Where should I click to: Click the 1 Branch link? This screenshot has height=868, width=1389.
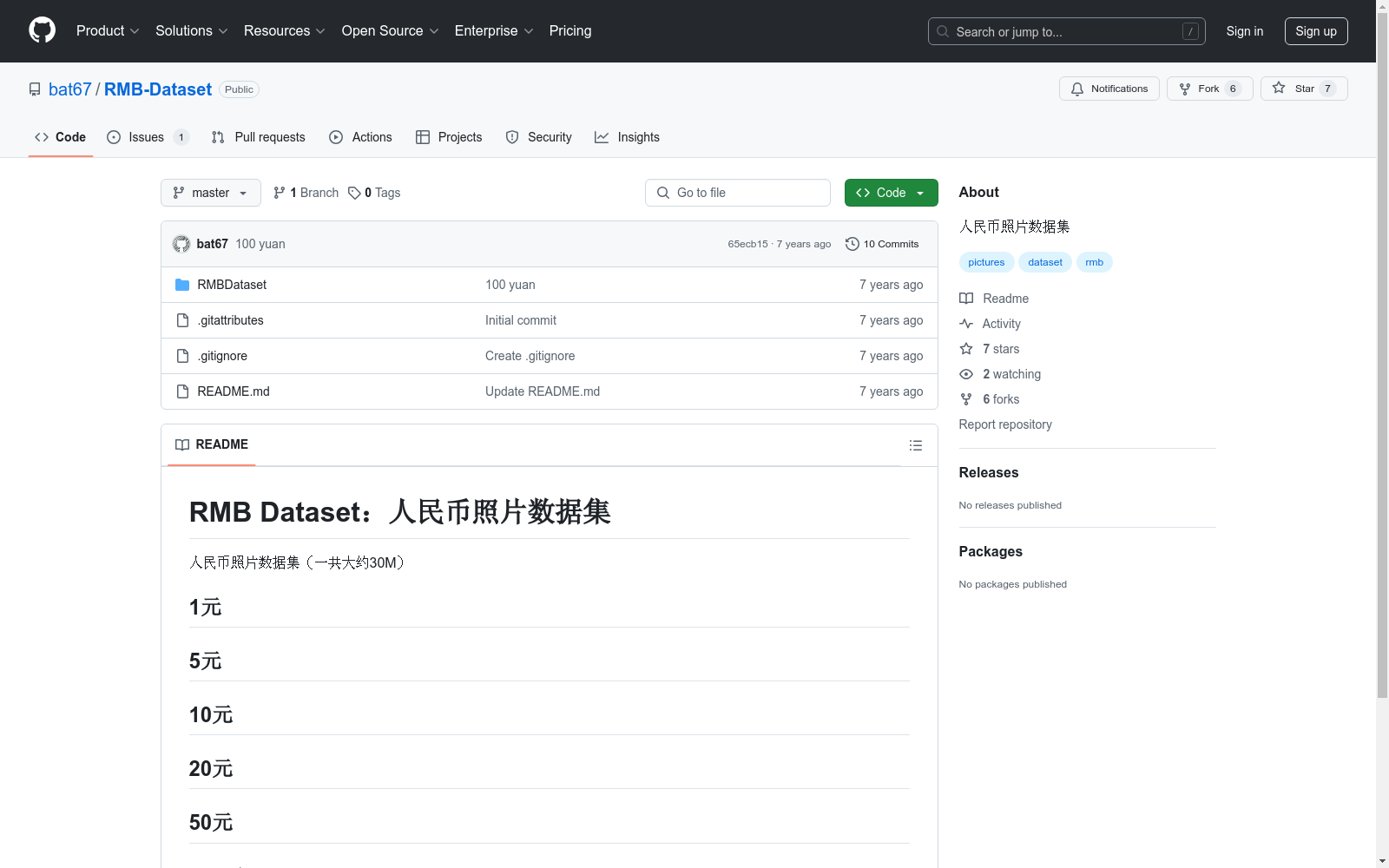click(x=306, y=193)
